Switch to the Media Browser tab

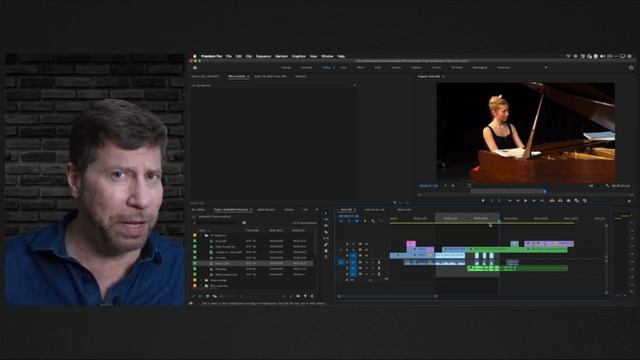coord(266,210)
